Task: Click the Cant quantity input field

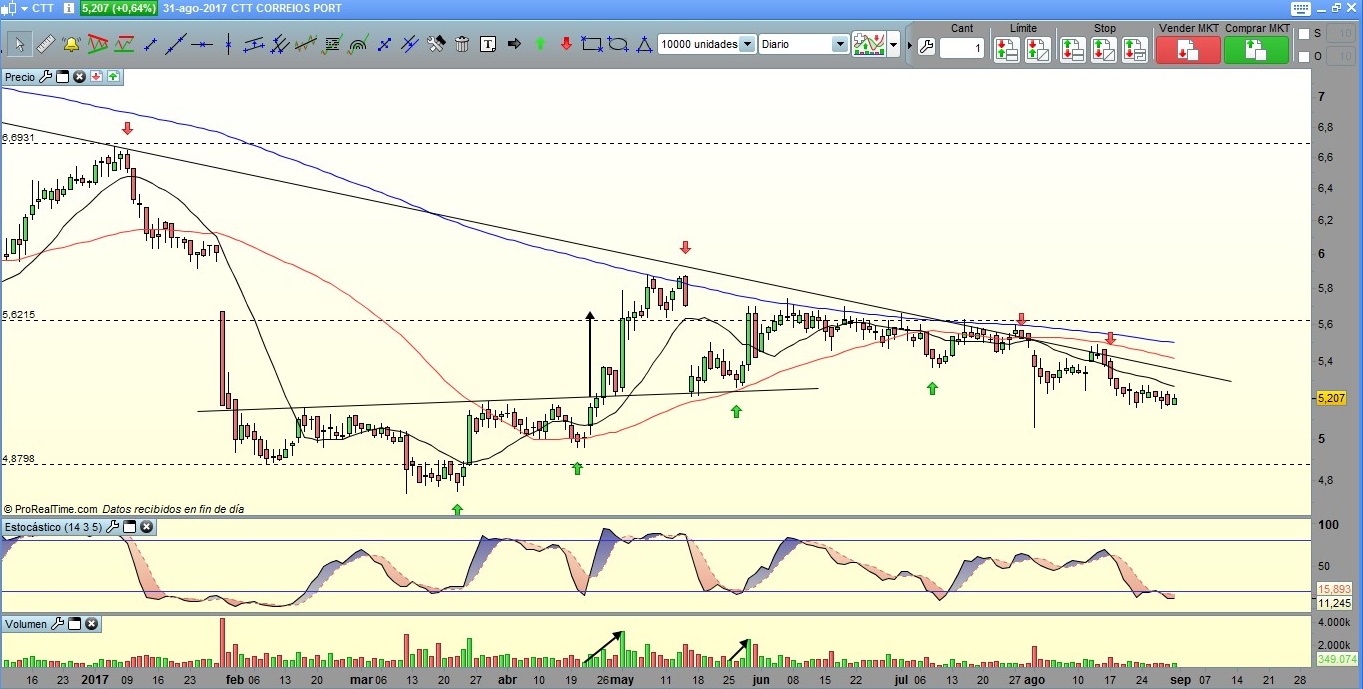Action: tap(962, 48)
